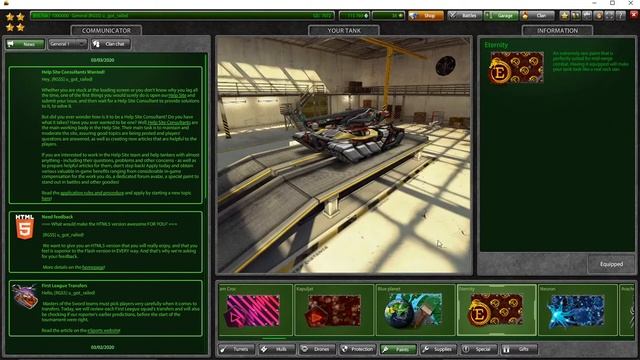
Task: Open the Shop
Action: tap(426, 16)
